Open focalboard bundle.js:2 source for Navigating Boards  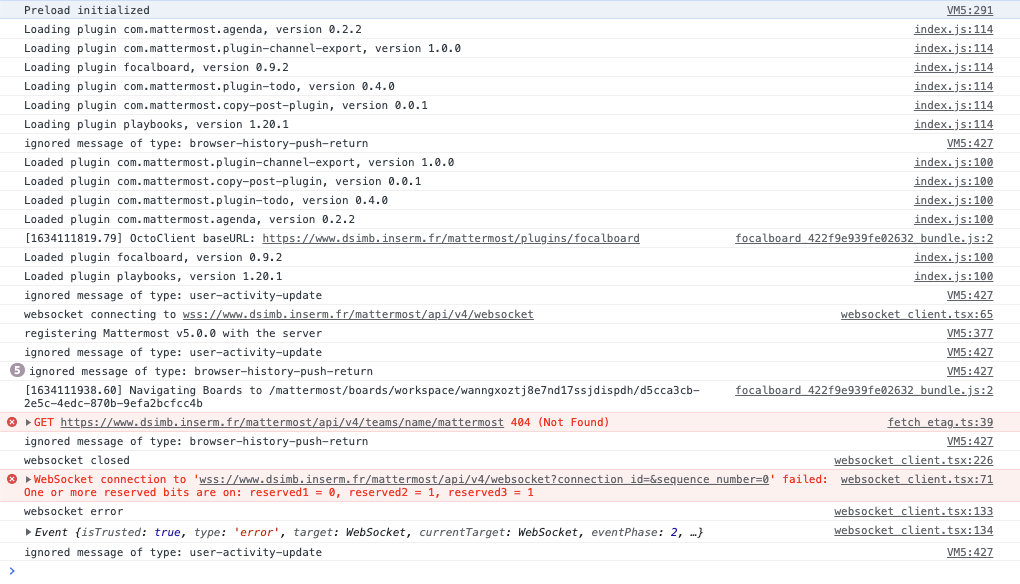tap(864, 390)
